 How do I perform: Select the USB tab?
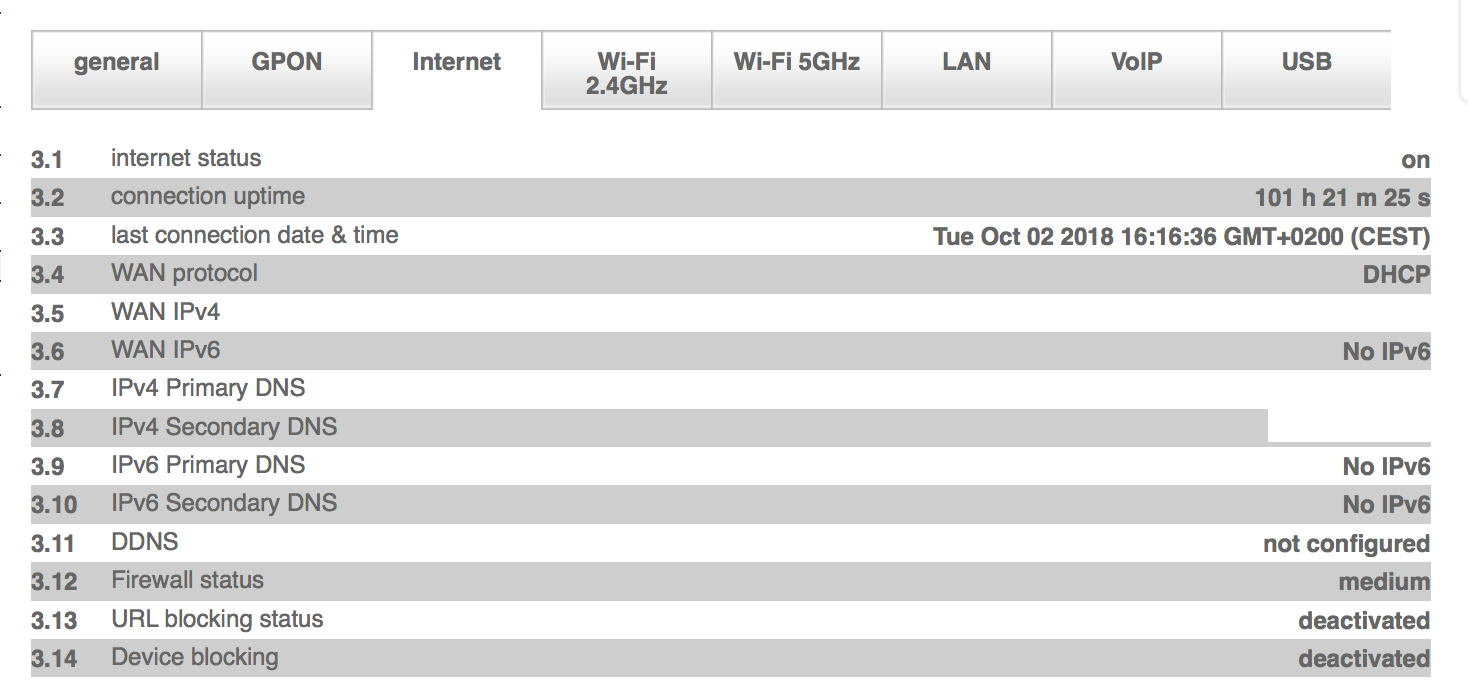pos(1306,63)
